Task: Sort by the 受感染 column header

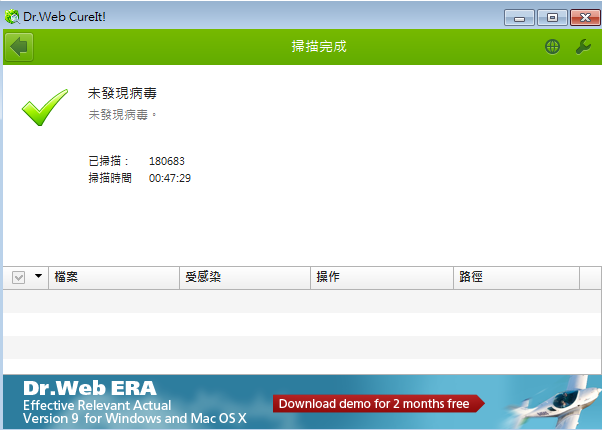Action: 245,277
